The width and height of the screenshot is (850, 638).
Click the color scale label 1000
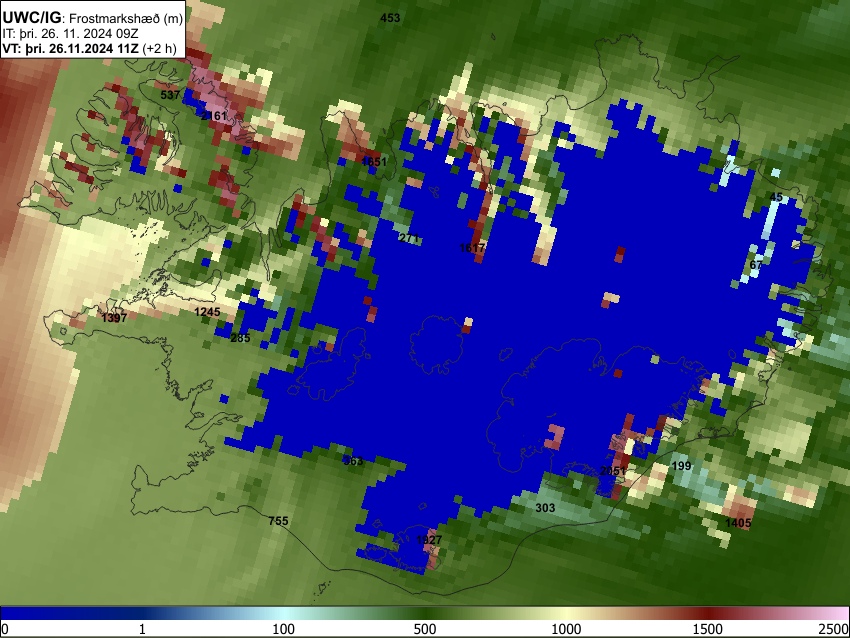point(566,629)
